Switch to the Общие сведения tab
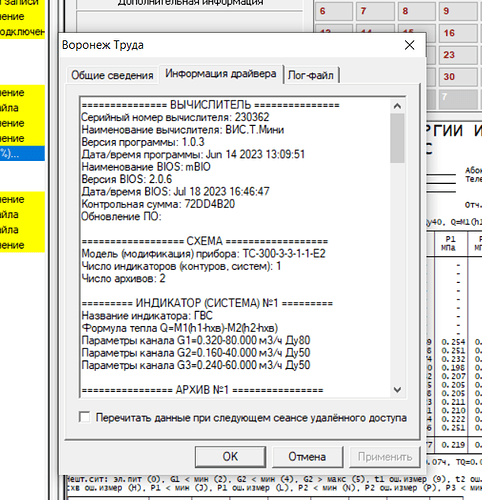The image size is (482, 500). (112, 75)
